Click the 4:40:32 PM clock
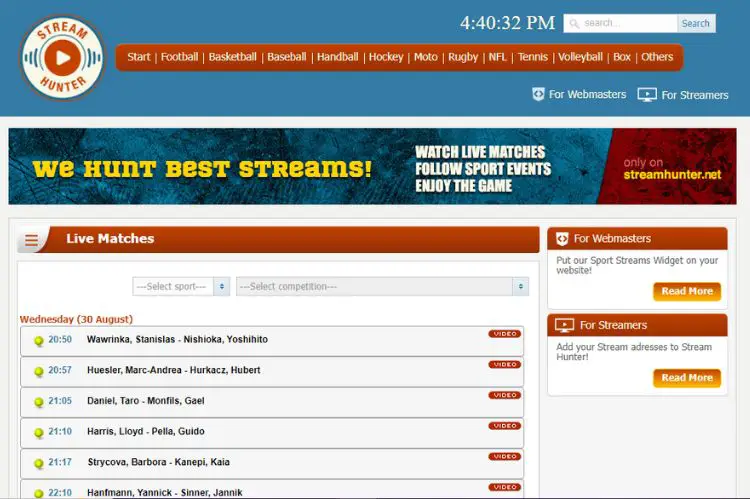750x499 pixels. [x=507, y=23]
